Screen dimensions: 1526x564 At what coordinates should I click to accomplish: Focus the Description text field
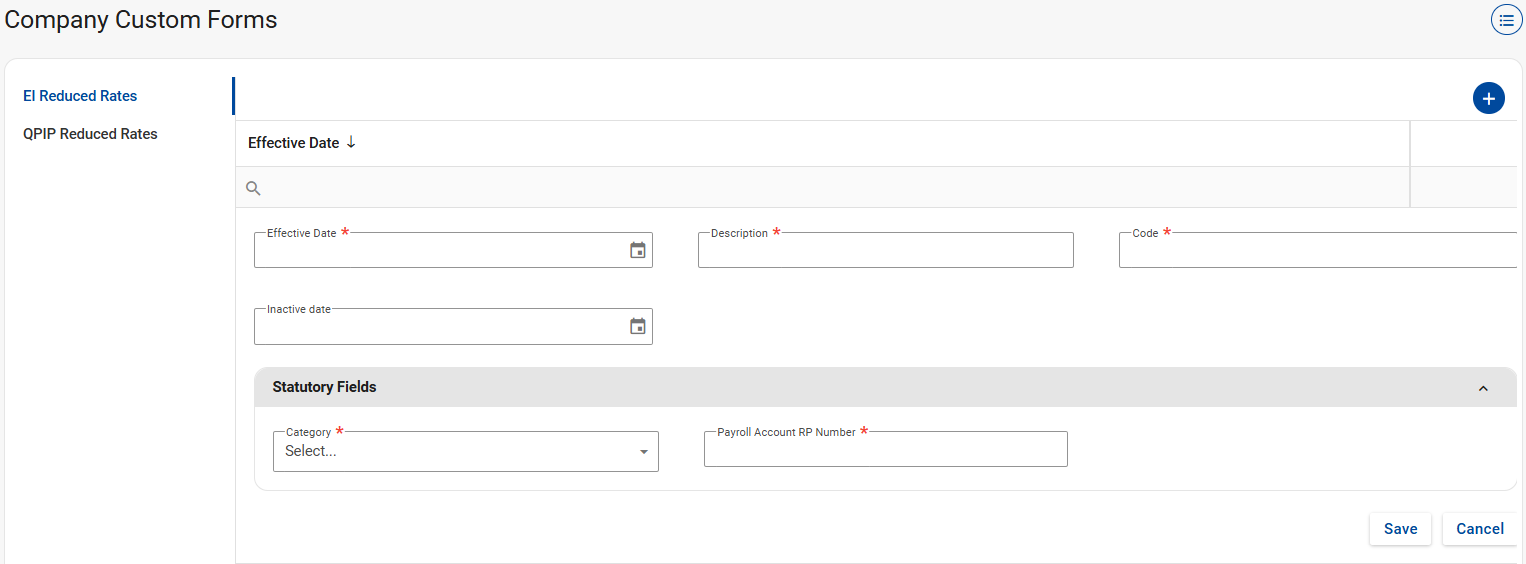(x=885, y=251)
